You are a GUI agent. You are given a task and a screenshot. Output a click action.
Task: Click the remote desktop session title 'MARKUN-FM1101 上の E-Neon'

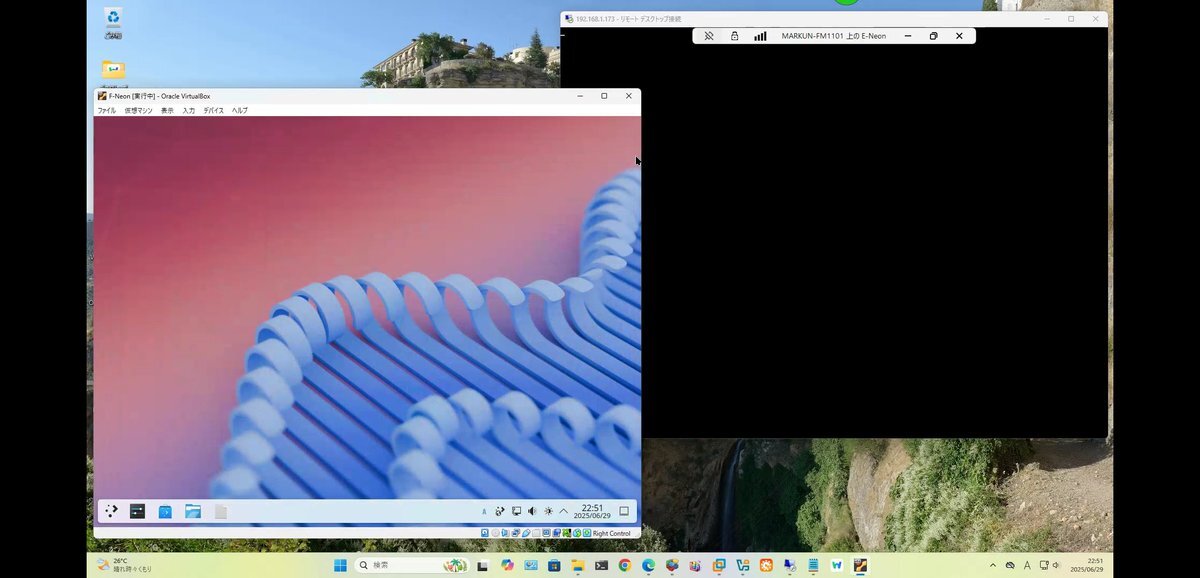tap(834, 36)
